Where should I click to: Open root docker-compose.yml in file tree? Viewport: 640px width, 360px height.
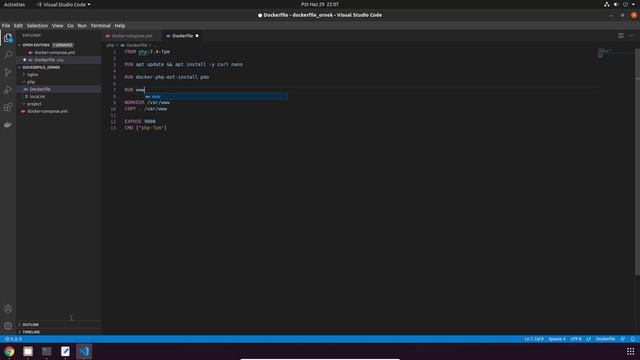pyautogui.click(x=47, y=111)
